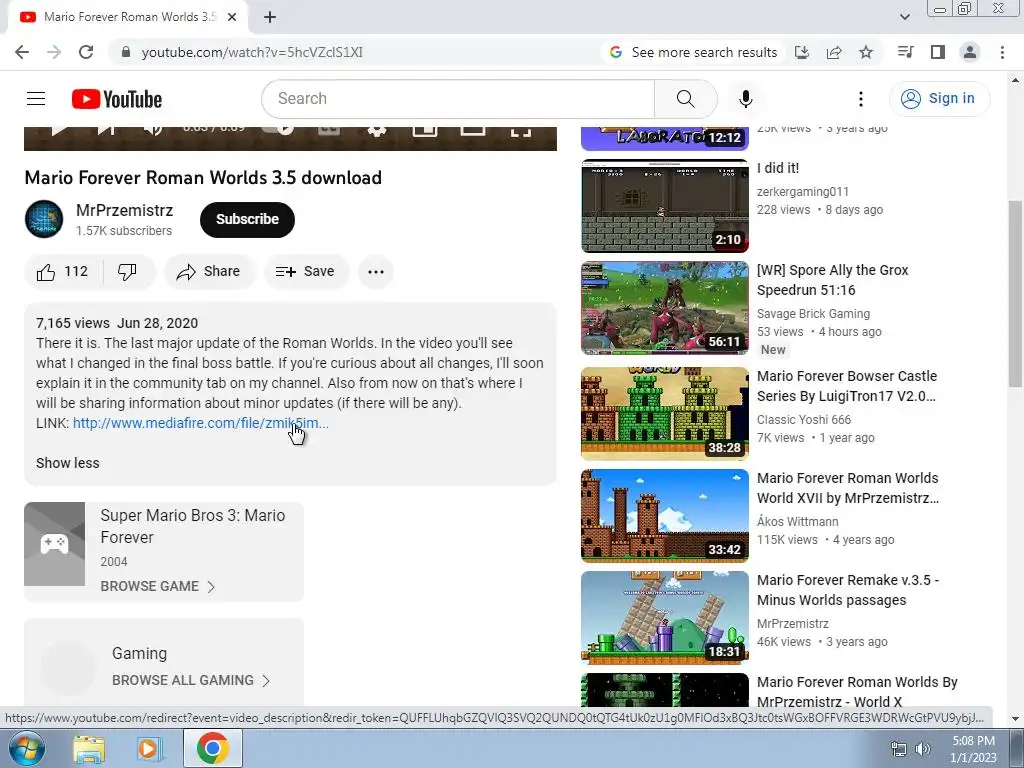The image size is (1024, 768).
Task: Open Spore Ally the Grox Speedrun title
Action: pyautogui.click(x=833, y=280)
